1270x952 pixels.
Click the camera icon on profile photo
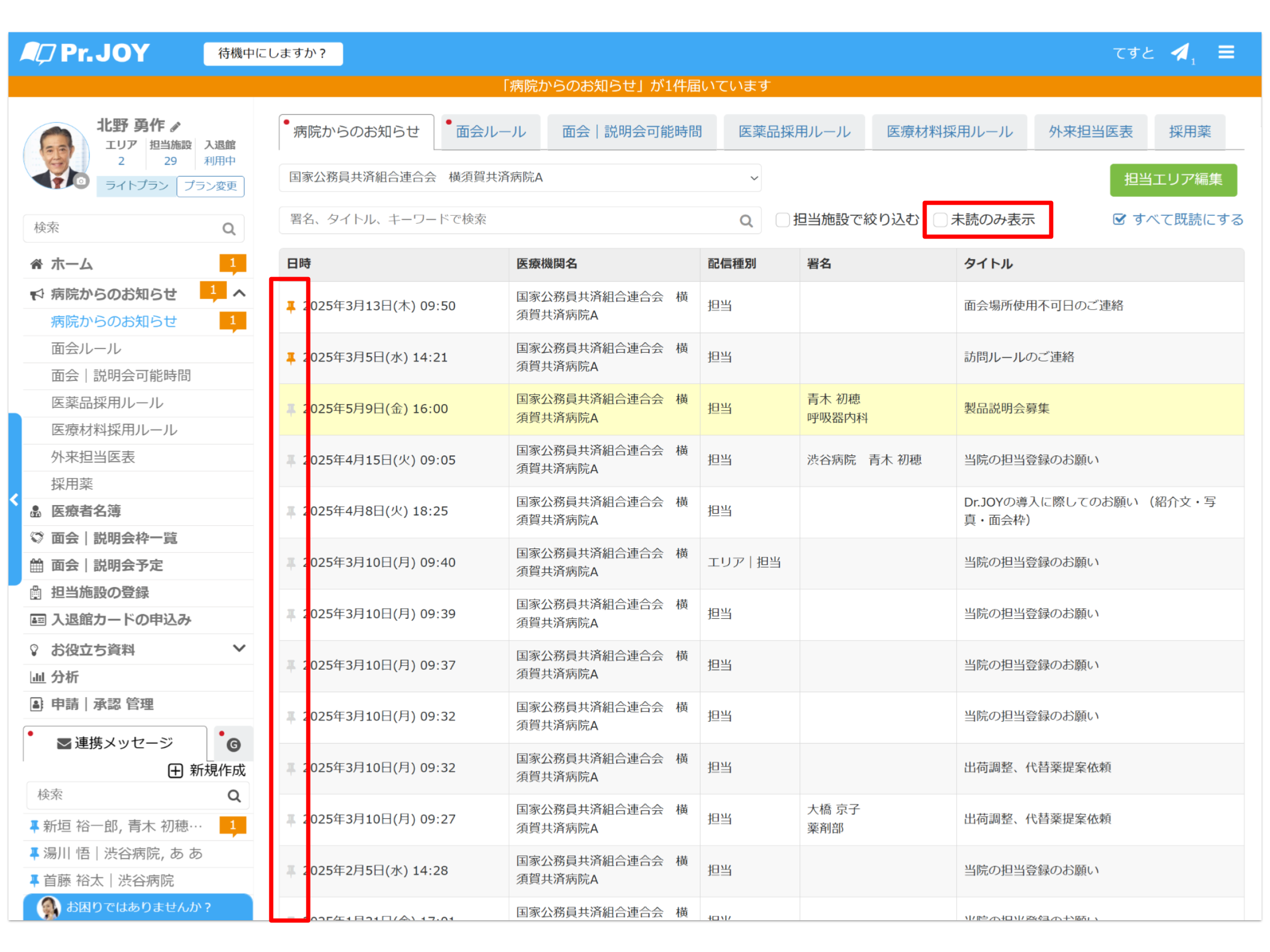(81, 181)
